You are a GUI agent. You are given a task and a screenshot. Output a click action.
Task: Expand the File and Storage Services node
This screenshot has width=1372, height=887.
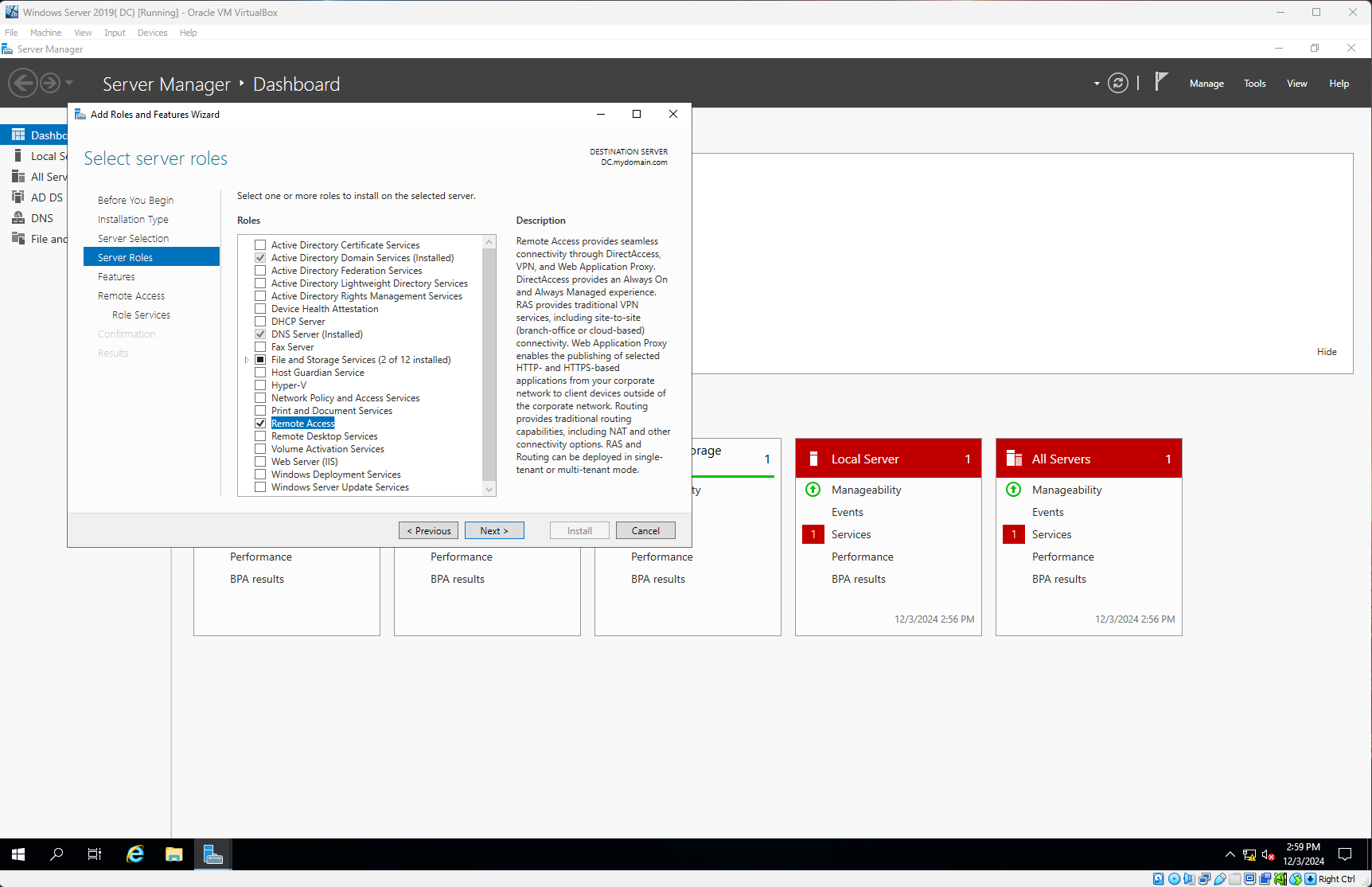point(247,360)
